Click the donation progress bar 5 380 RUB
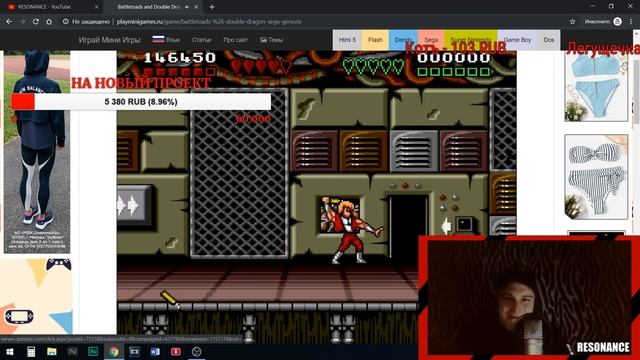The width and height of the screenshot is (640, 360). (x=141, y=102)
